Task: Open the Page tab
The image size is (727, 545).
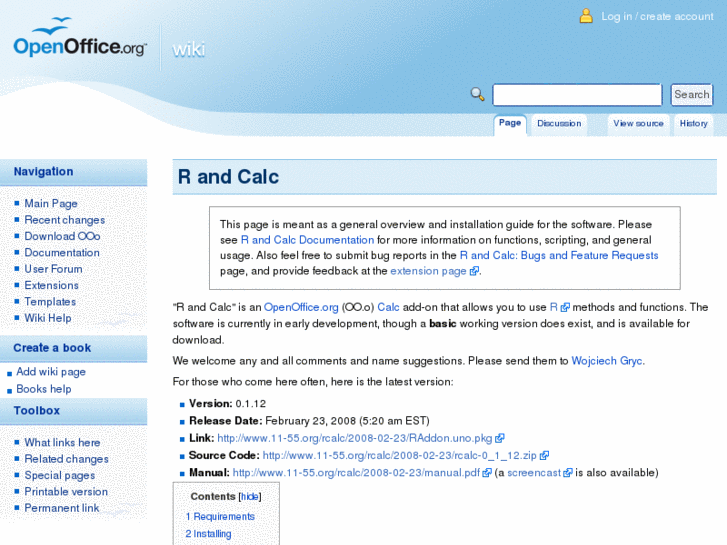Action: 510,124
